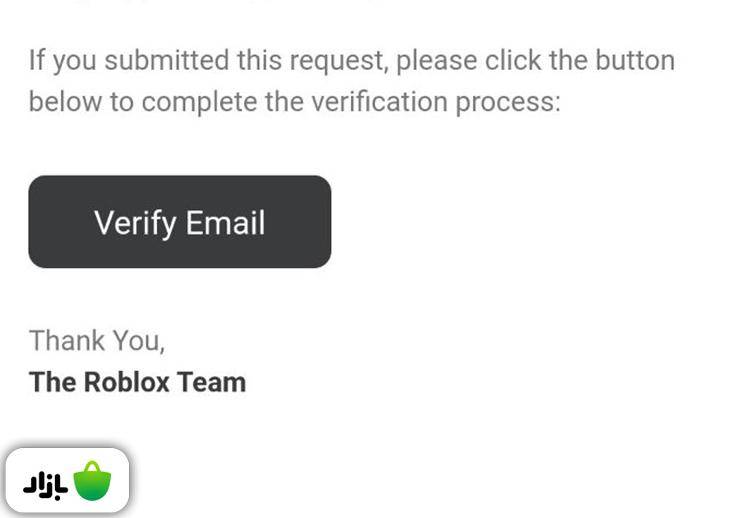
Task: Click the 'The Roblox Team' signature
Action: [137, 382]
